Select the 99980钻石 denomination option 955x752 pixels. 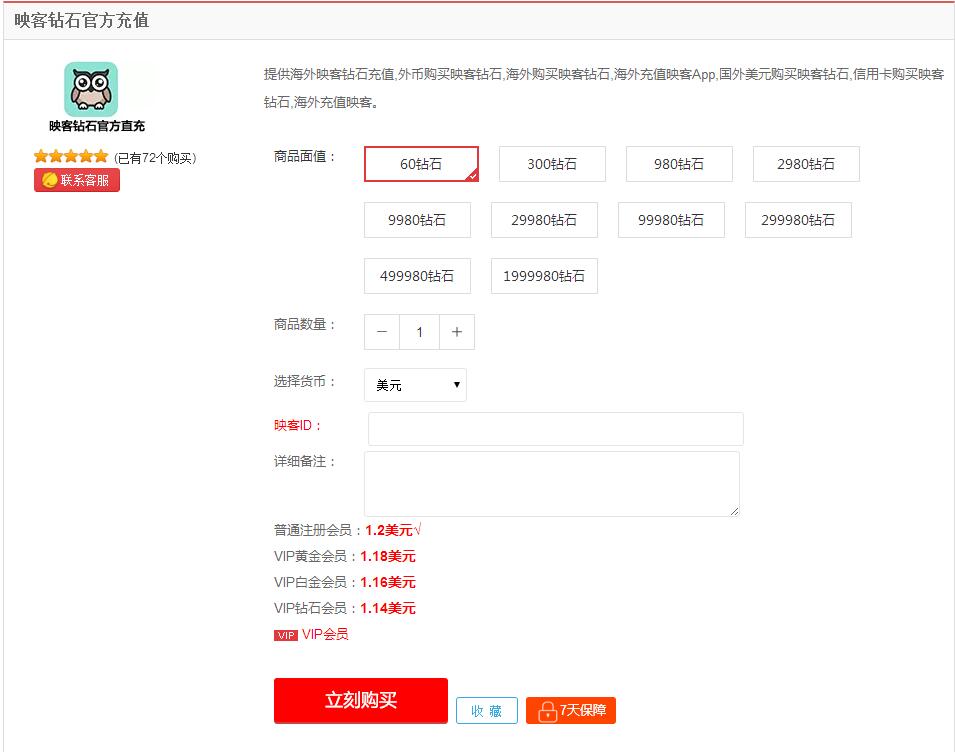tap(671, 220)
